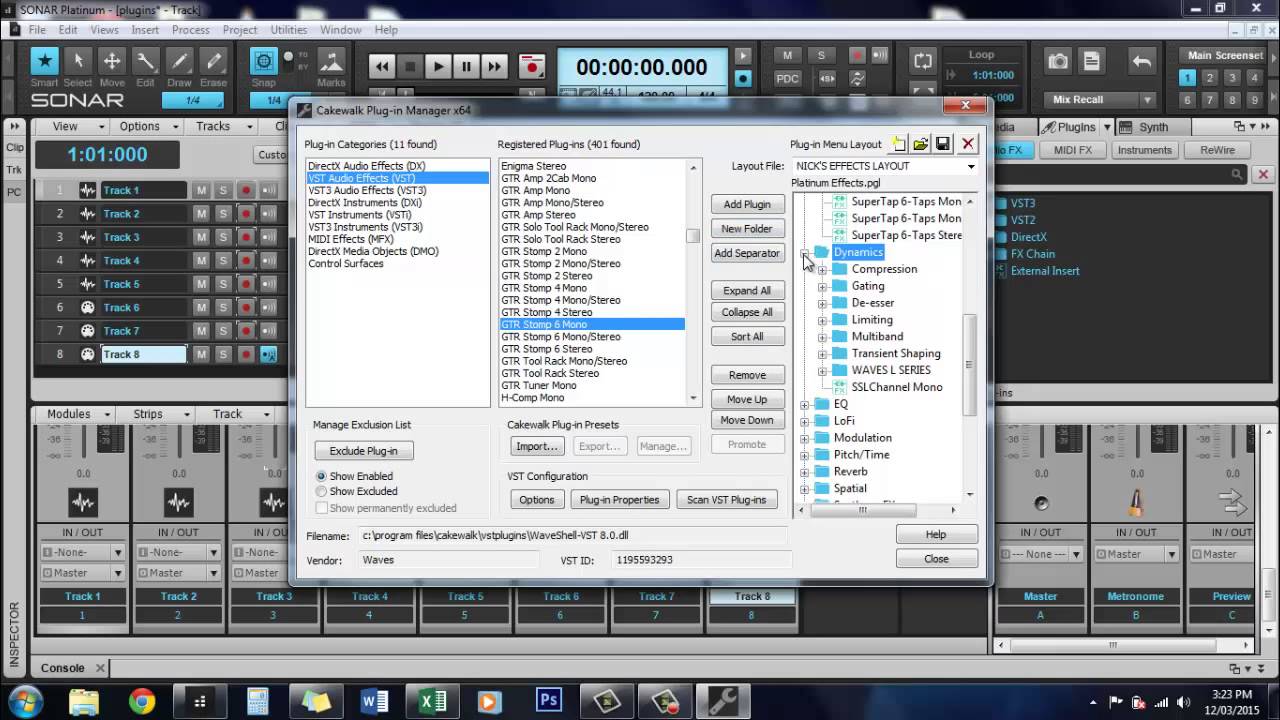Choose the Erase tool
This screenshot has height=720, width=1280.
[x=213, y=61]
